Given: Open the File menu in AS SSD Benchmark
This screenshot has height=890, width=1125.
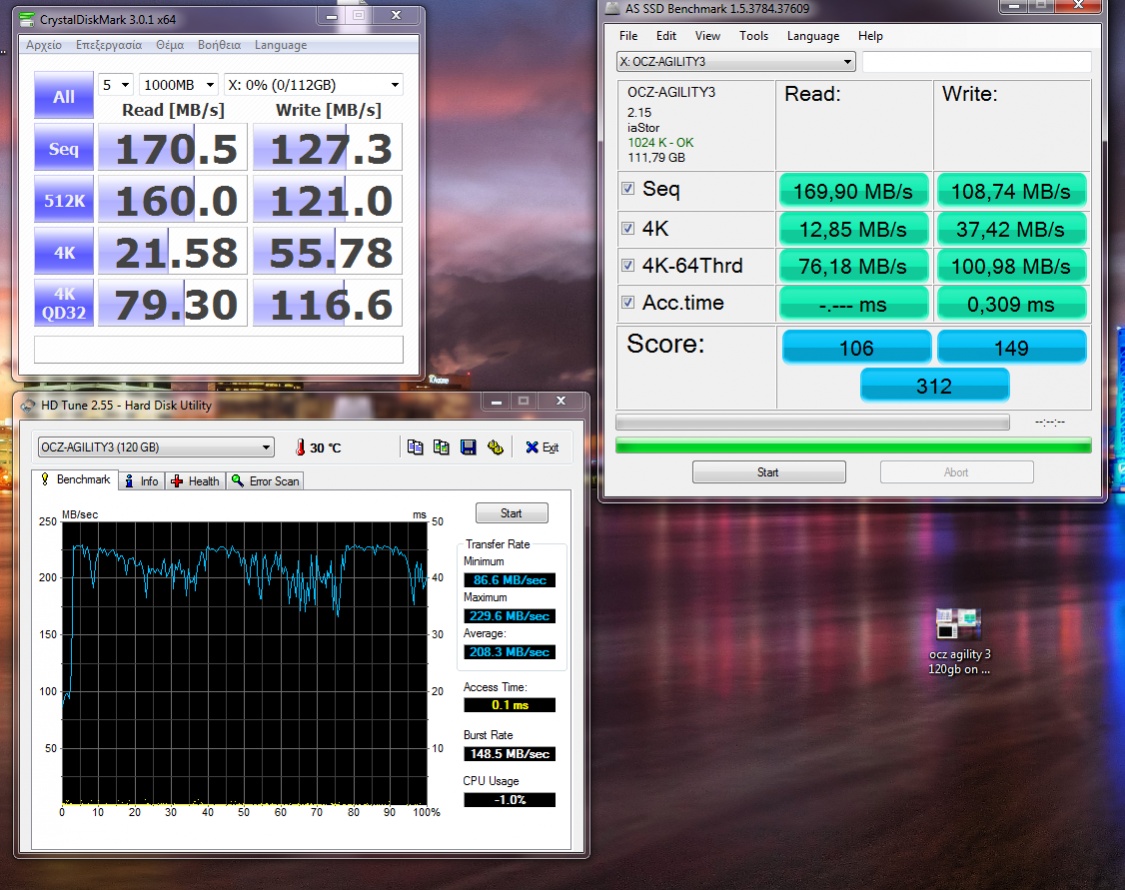Looking at the screenshot, I should click(x=629, y=35).
